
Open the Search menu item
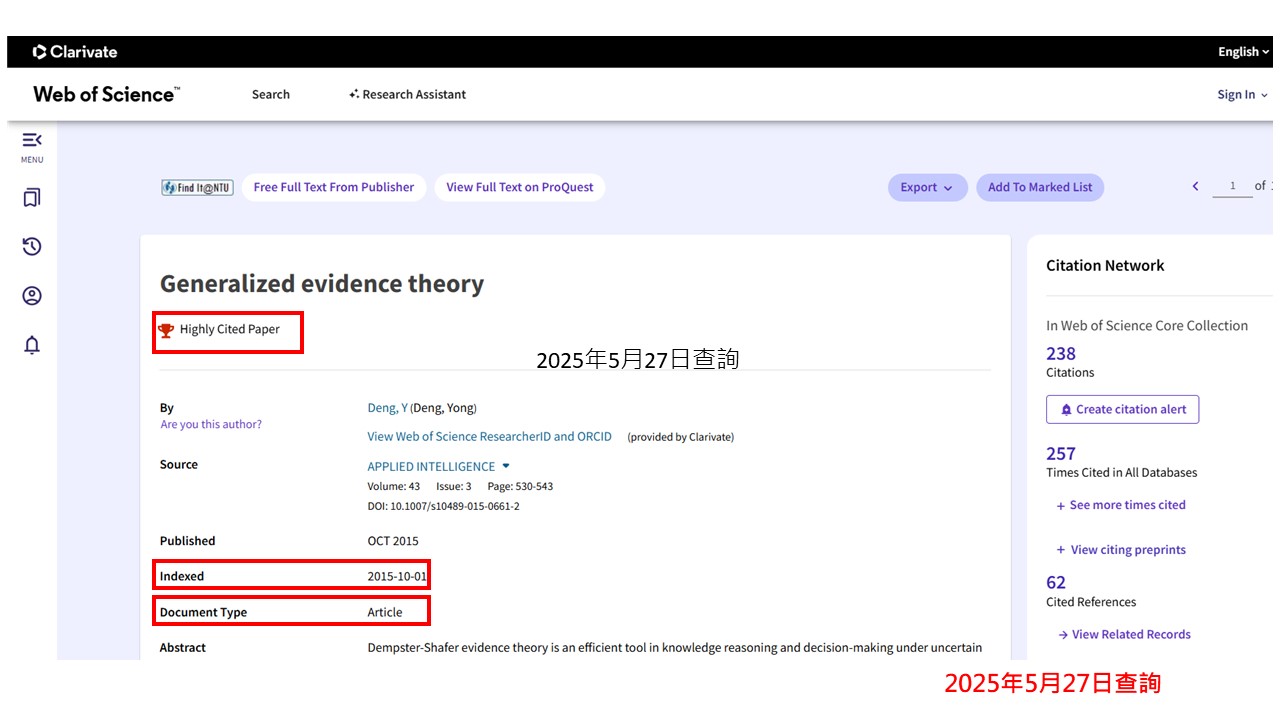[x=271, y=94]
